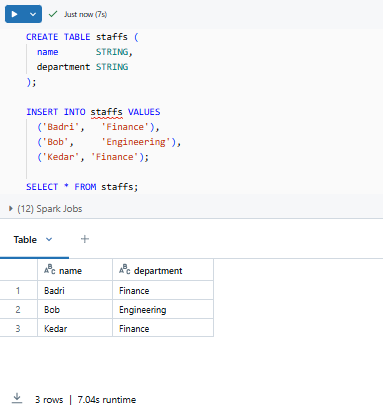Expand the (12) Spark Jobs section
The width and height of the screenshot is (383, 410).
point(45,209)
